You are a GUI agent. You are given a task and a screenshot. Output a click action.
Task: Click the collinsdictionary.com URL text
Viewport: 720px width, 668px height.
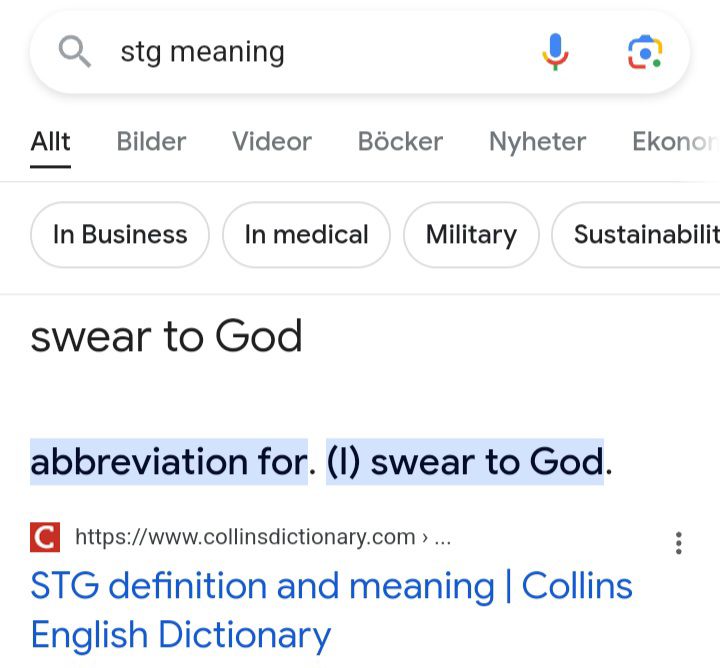[245, 538]
